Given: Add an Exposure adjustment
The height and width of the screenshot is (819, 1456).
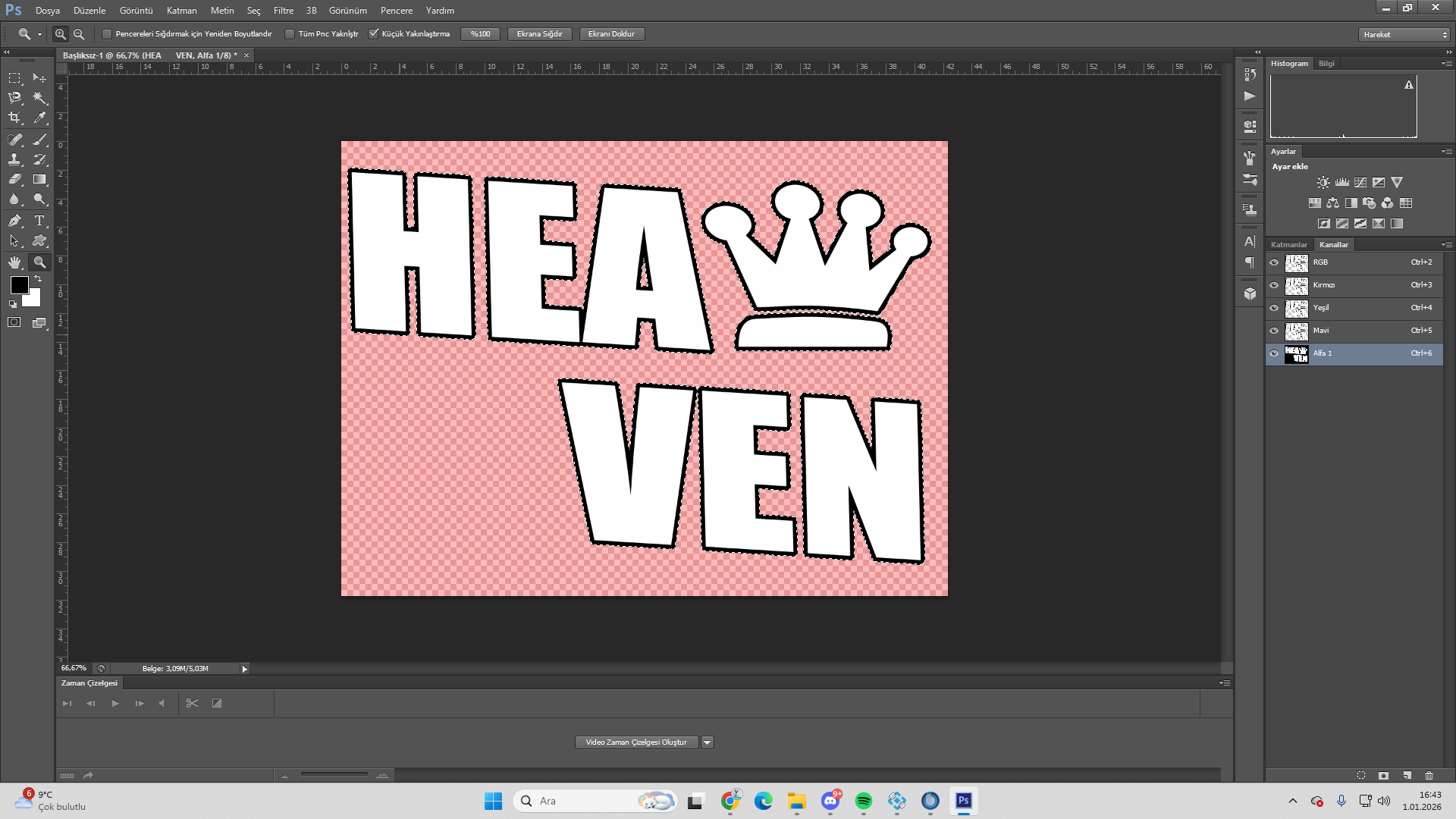Looking at the screenshot, I should click(x=1379, y=183).
